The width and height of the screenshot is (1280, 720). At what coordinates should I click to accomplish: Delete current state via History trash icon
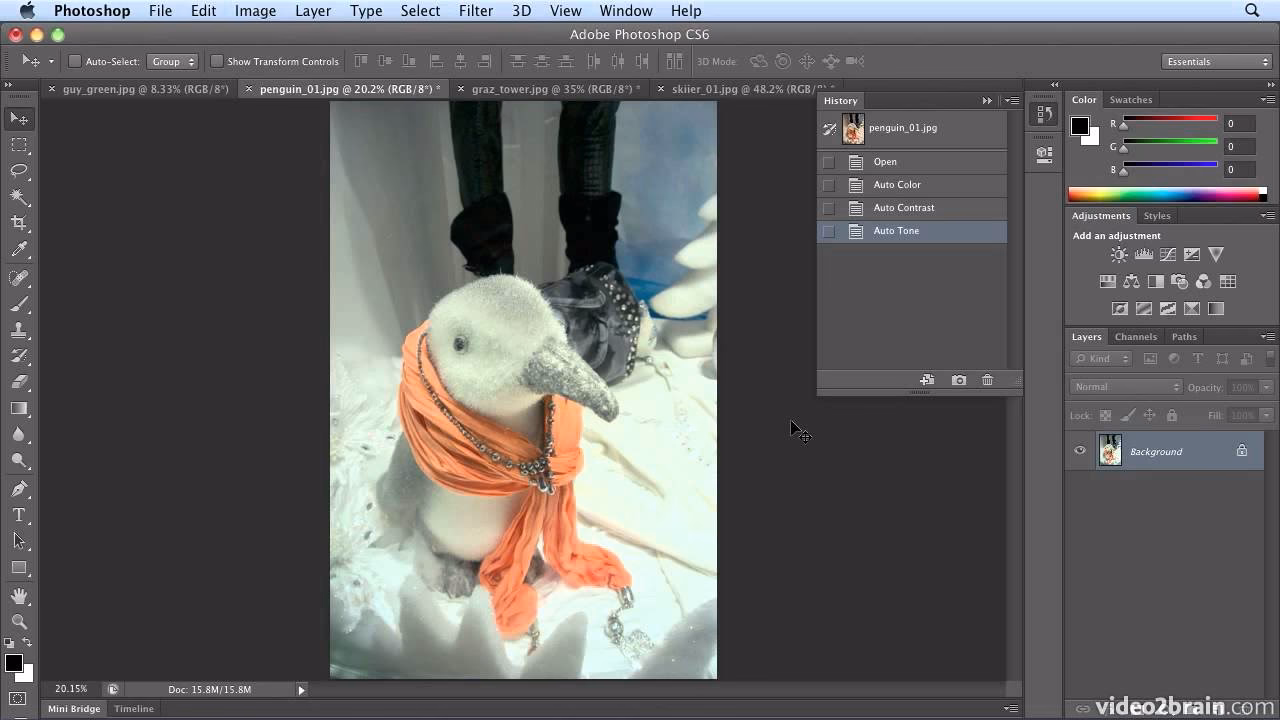[x=988, y=380]
